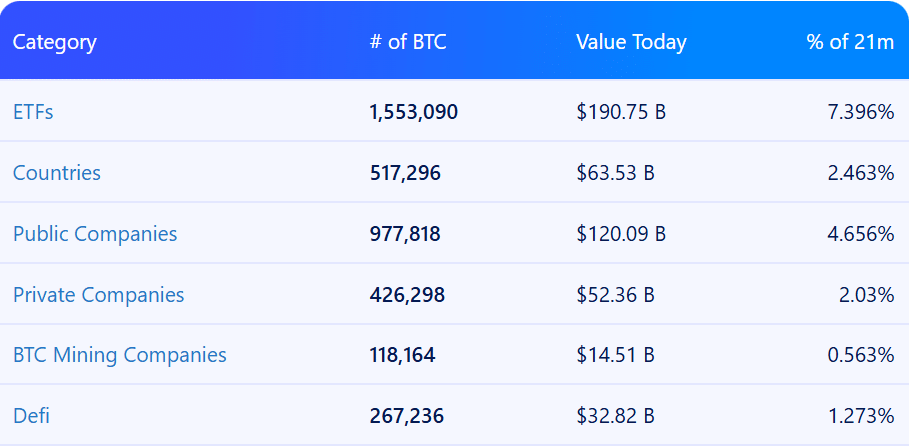Click the $14.51 B mining companies value
This screenshot has height=446, width=909.
tap(615, 355)
